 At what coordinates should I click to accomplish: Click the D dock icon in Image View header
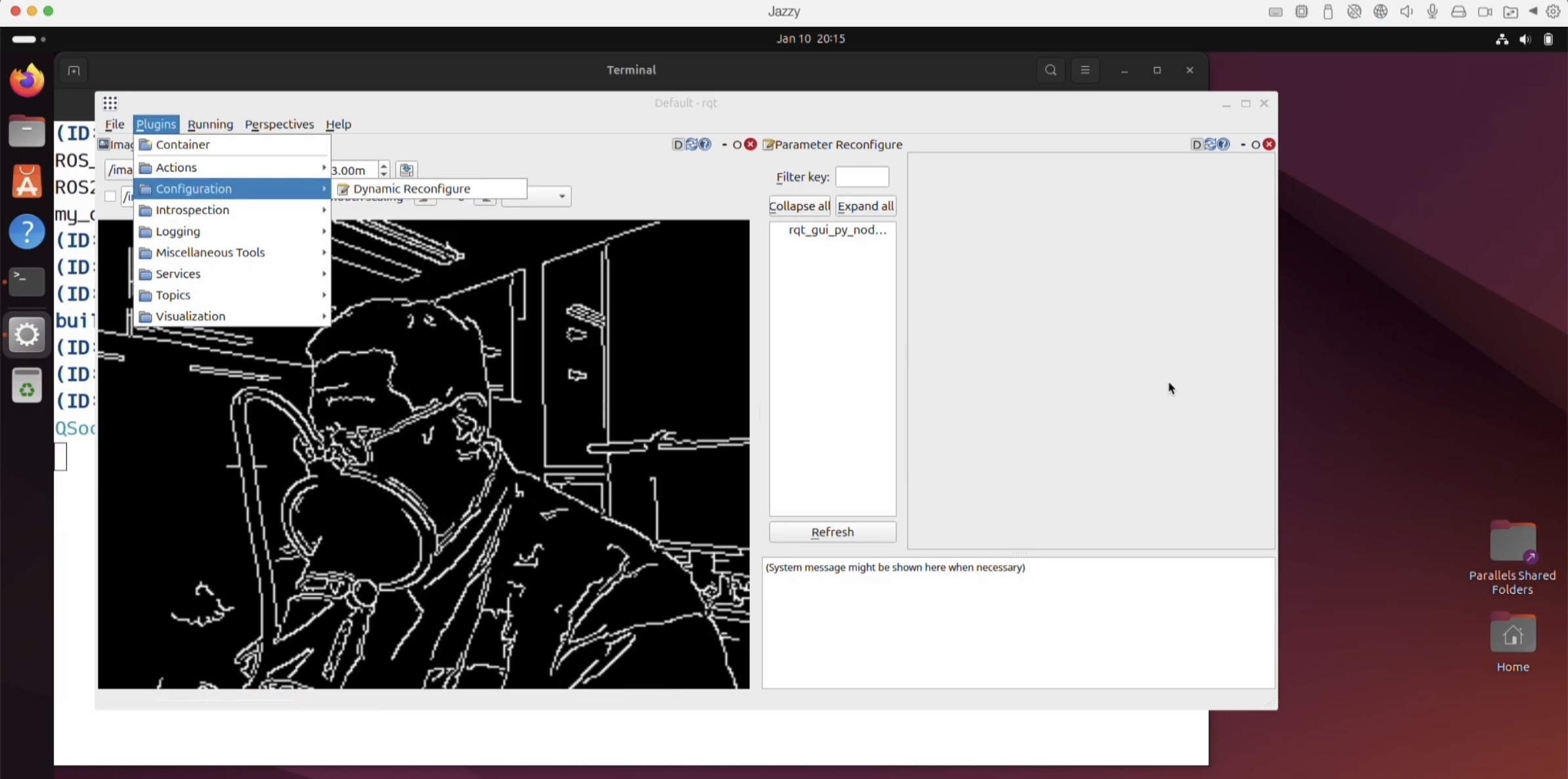pyautogui.click(x=678, y=145)
